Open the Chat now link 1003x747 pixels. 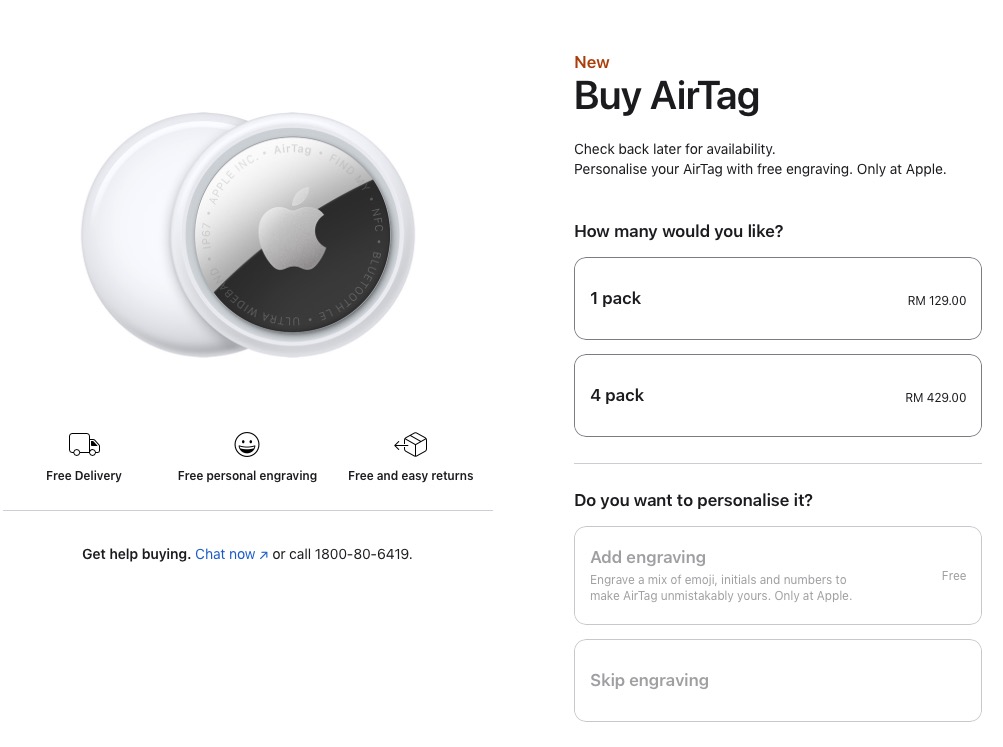coord(225,554)
